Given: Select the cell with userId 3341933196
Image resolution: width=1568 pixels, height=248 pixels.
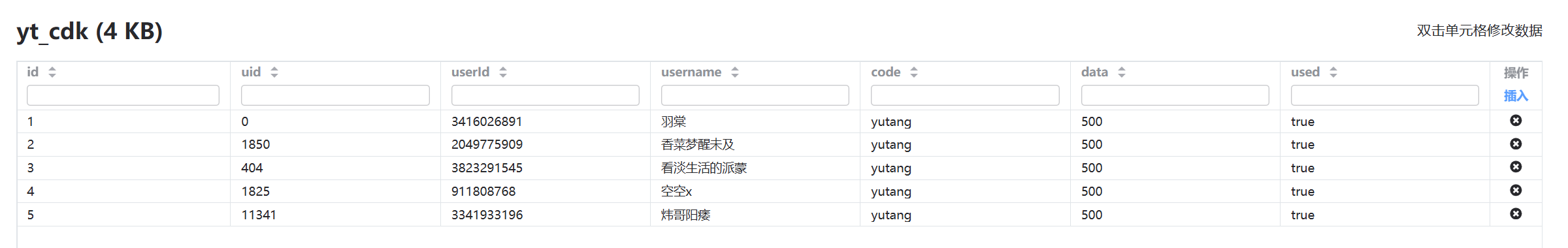Looking at the screenshot, I should click(x=546, y=215).
